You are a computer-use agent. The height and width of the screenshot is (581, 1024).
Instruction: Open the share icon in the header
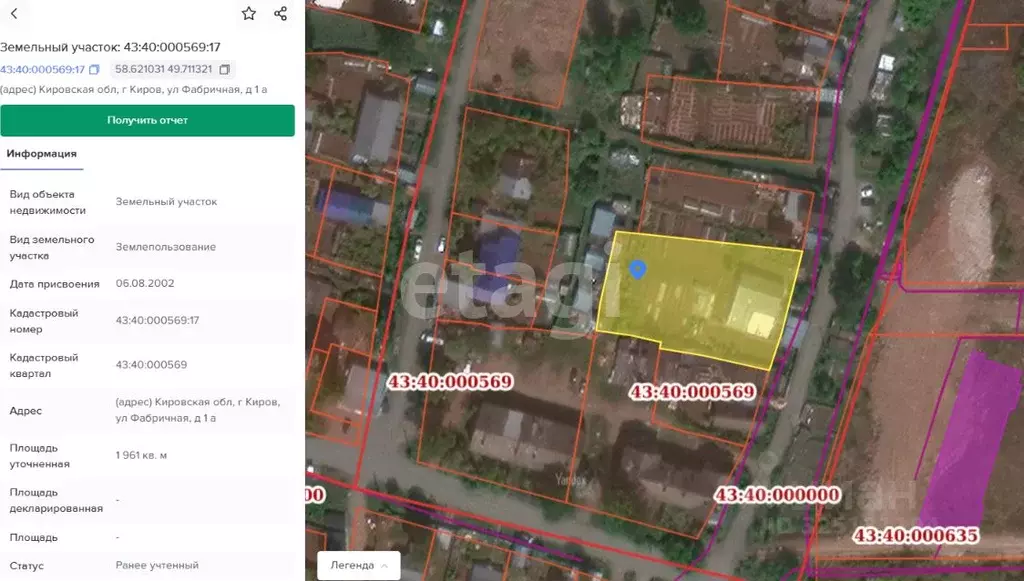281,14
